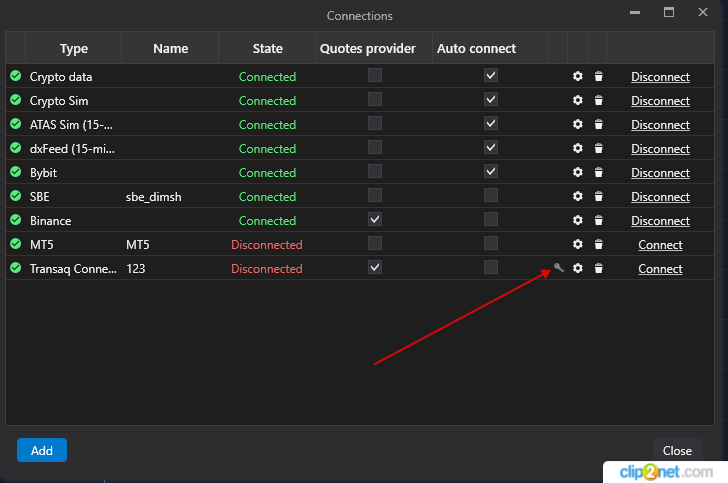Enable Auto connect for Binance
The width and height of the screenshot is (728, 483).
[491, 219]
